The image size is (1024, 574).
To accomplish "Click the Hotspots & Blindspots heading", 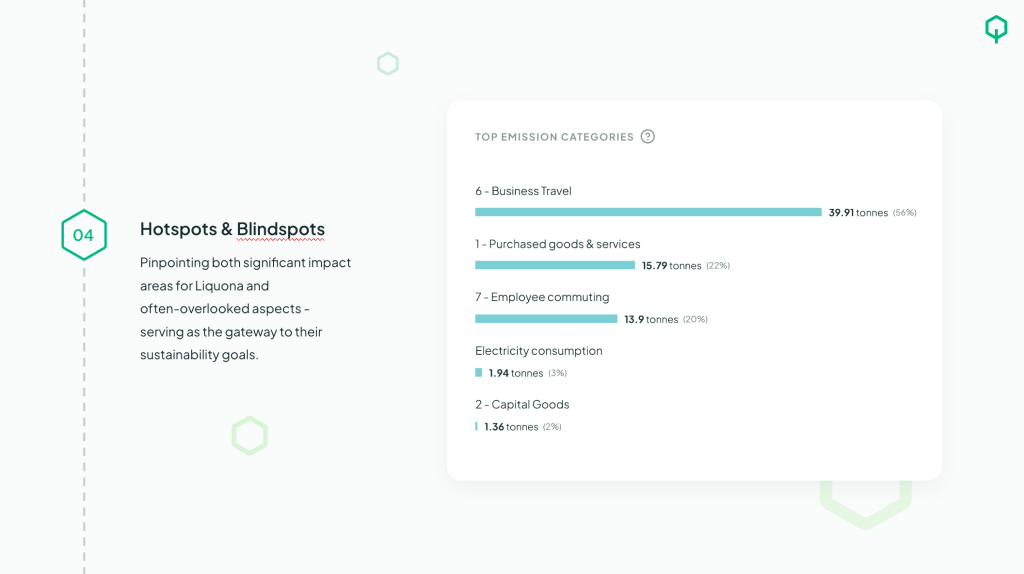I will [x=232, y=229].
